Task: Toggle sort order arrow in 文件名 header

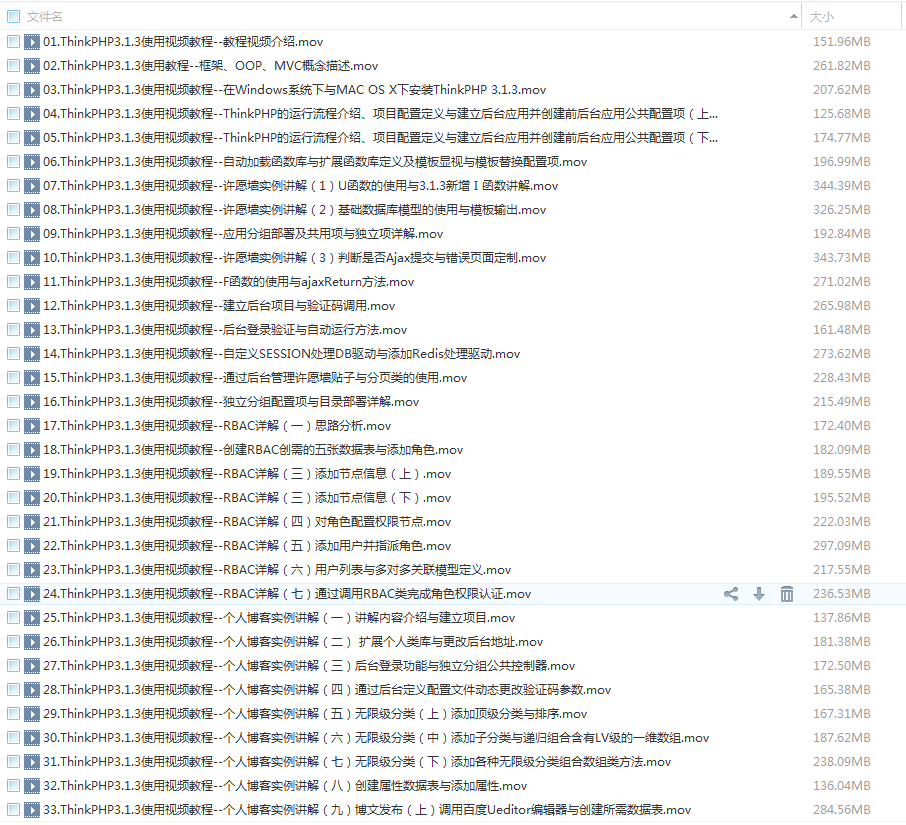Action: [x=793, y=17]
